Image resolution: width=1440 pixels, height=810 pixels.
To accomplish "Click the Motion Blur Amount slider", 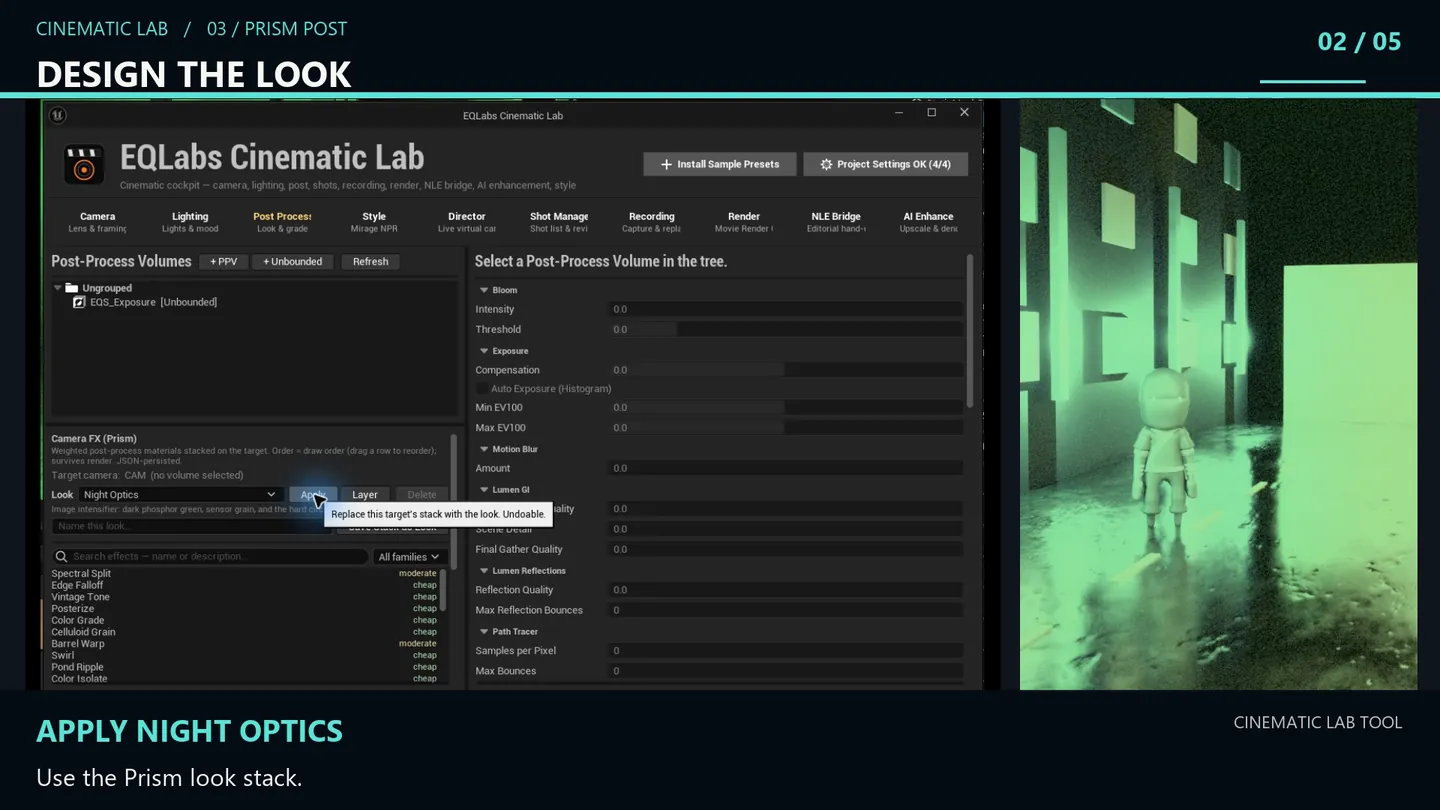I will [x=786, y=468].
